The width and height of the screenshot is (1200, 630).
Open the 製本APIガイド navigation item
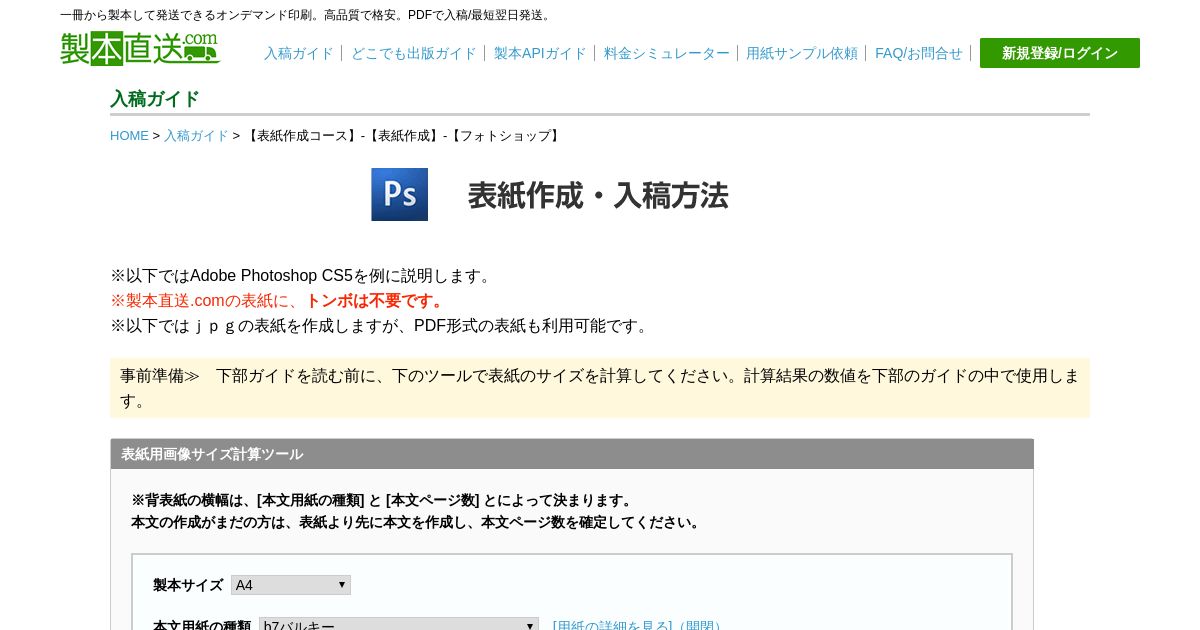[x=540, y=54]
